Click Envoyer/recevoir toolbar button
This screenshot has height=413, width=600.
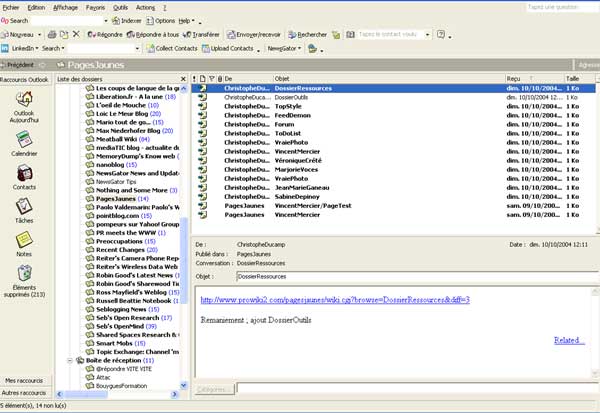click(257, 34)
